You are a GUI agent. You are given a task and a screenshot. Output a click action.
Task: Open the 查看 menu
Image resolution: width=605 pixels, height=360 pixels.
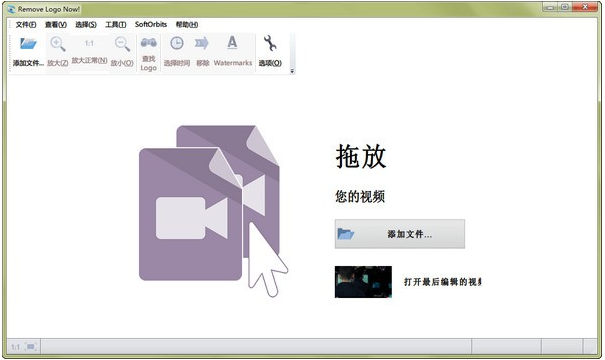pyautogui.click(x=56, y=25)
